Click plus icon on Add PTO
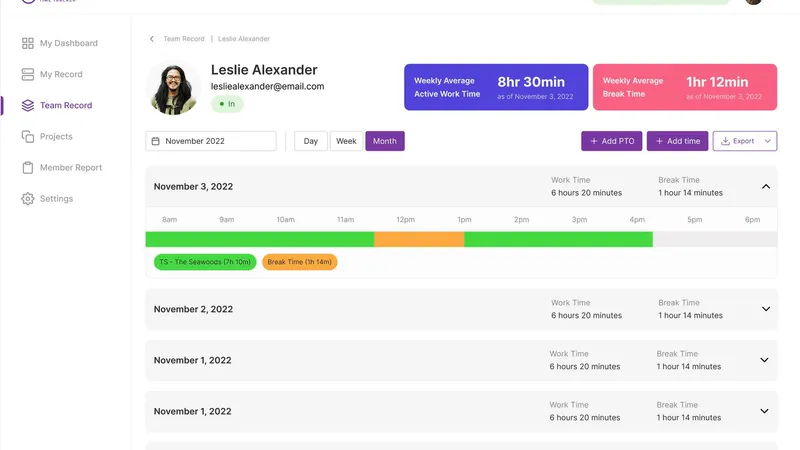 (x=593, y=141)
